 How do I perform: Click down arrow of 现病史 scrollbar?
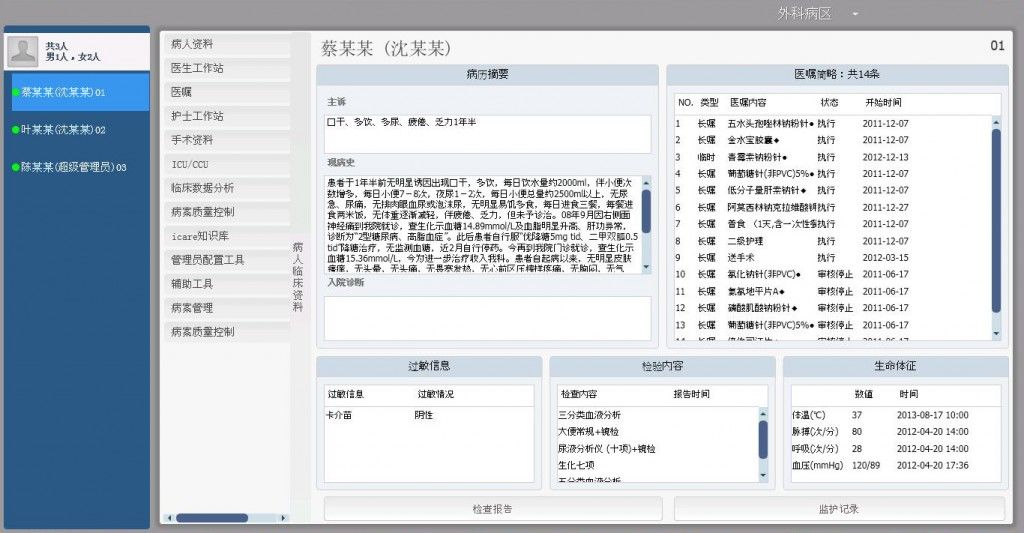(647, 267)
